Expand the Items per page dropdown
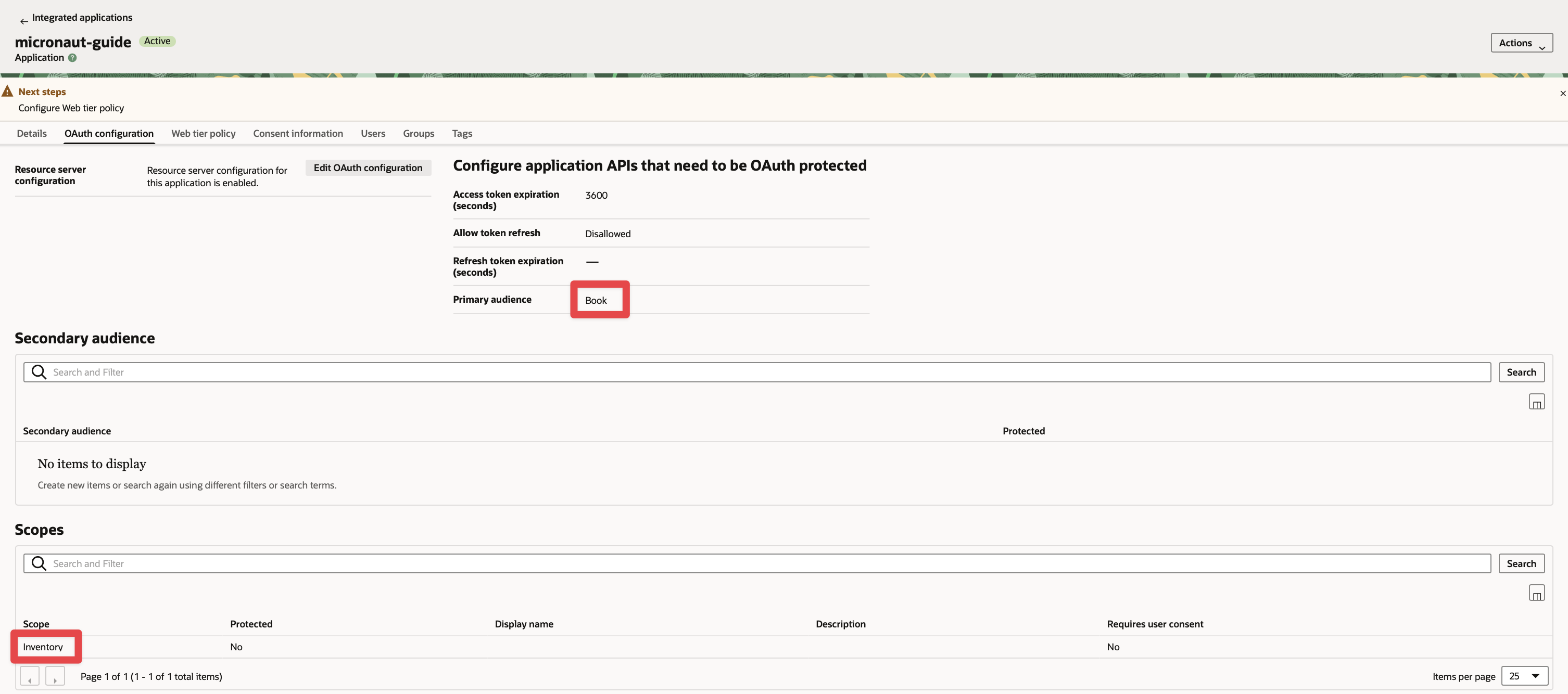The height and width of the screenshot is (694, 1568). [1524, 676]
